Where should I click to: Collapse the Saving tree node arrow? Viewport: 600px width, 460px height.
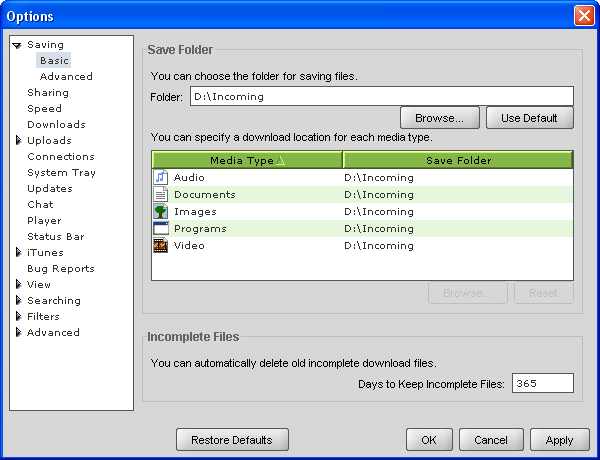click(17, 45)
